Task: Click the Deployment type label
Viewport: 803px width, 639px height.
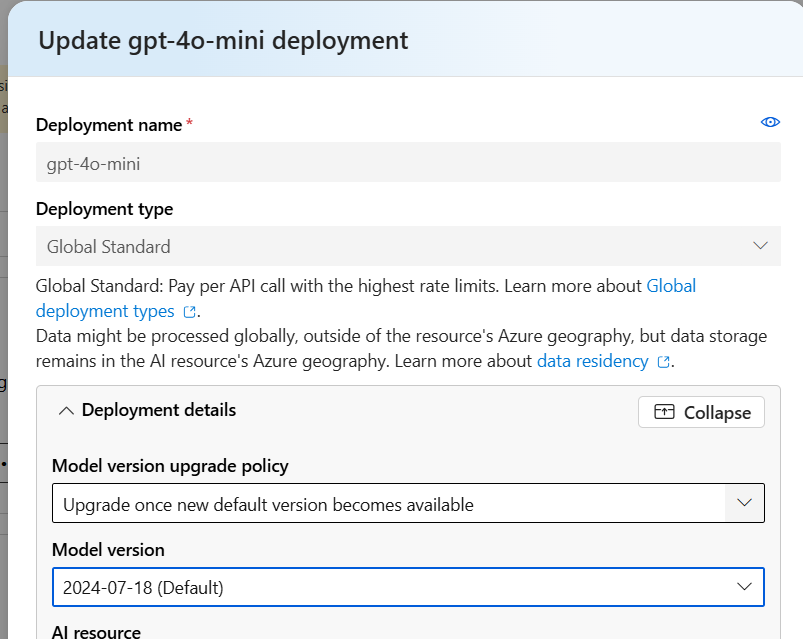Action: click(x=104, y=209)
